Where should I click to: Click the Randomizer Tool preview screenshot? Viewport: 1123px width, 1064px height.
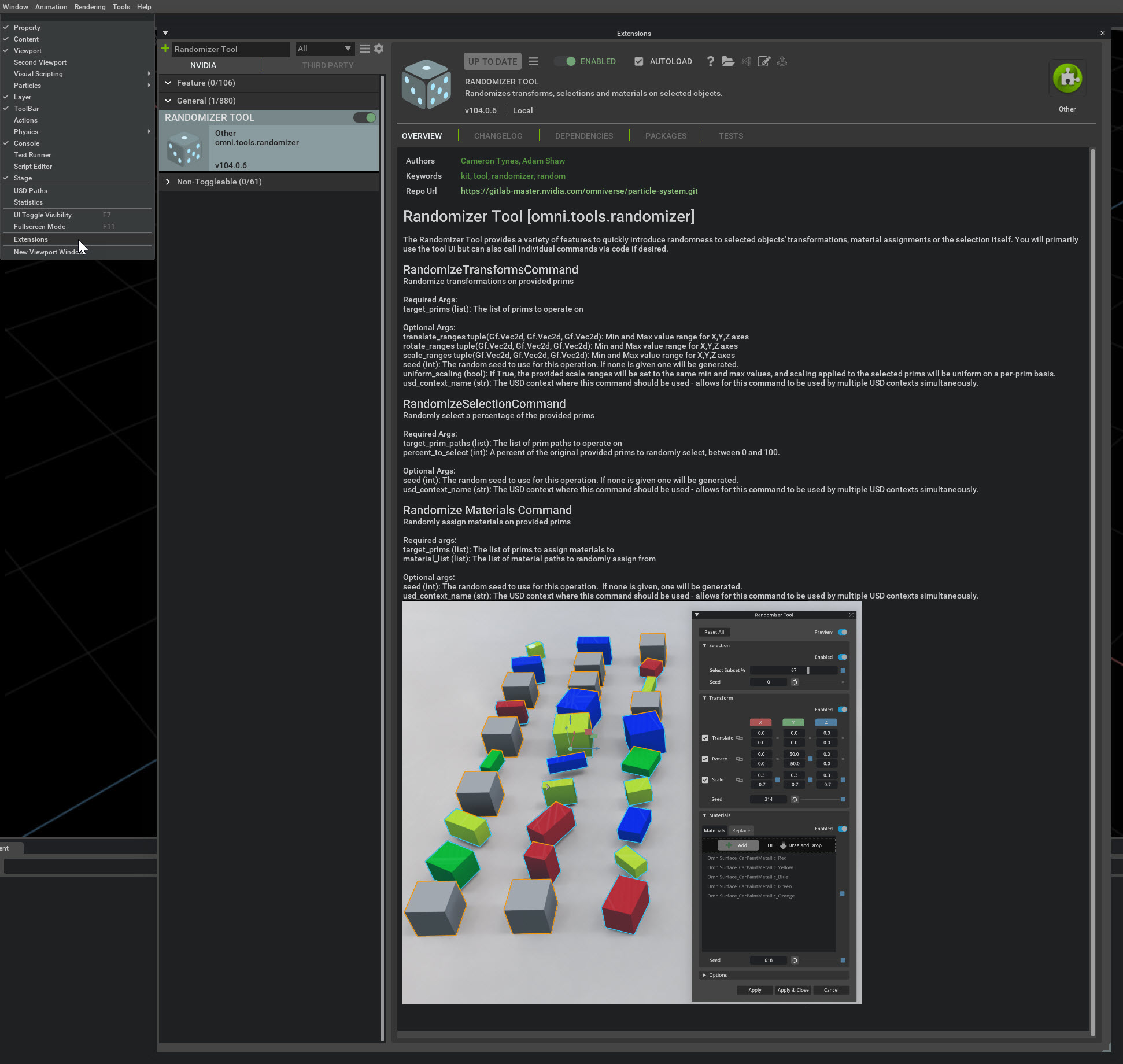[631, 803]
